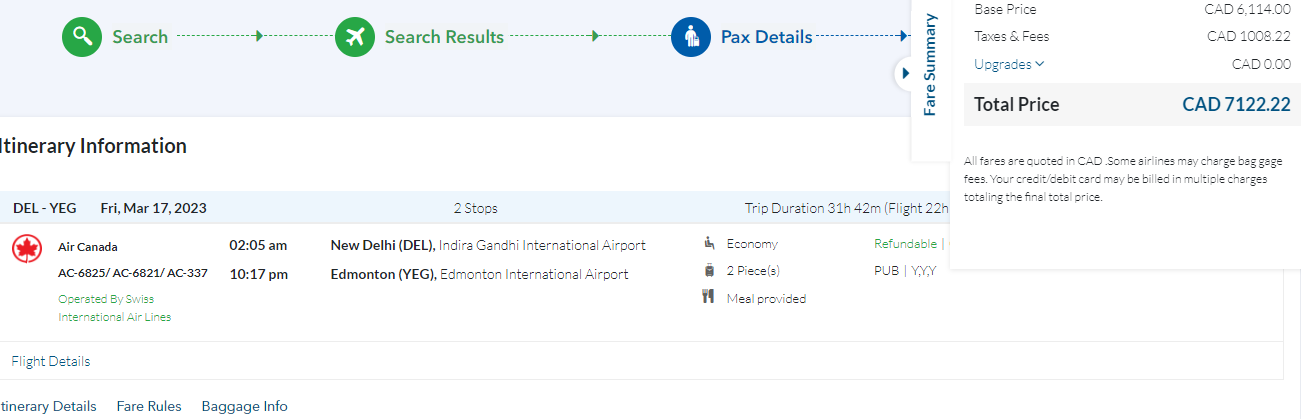Click the Economy seat icon

pyautogui.click(x=709, y=243)
